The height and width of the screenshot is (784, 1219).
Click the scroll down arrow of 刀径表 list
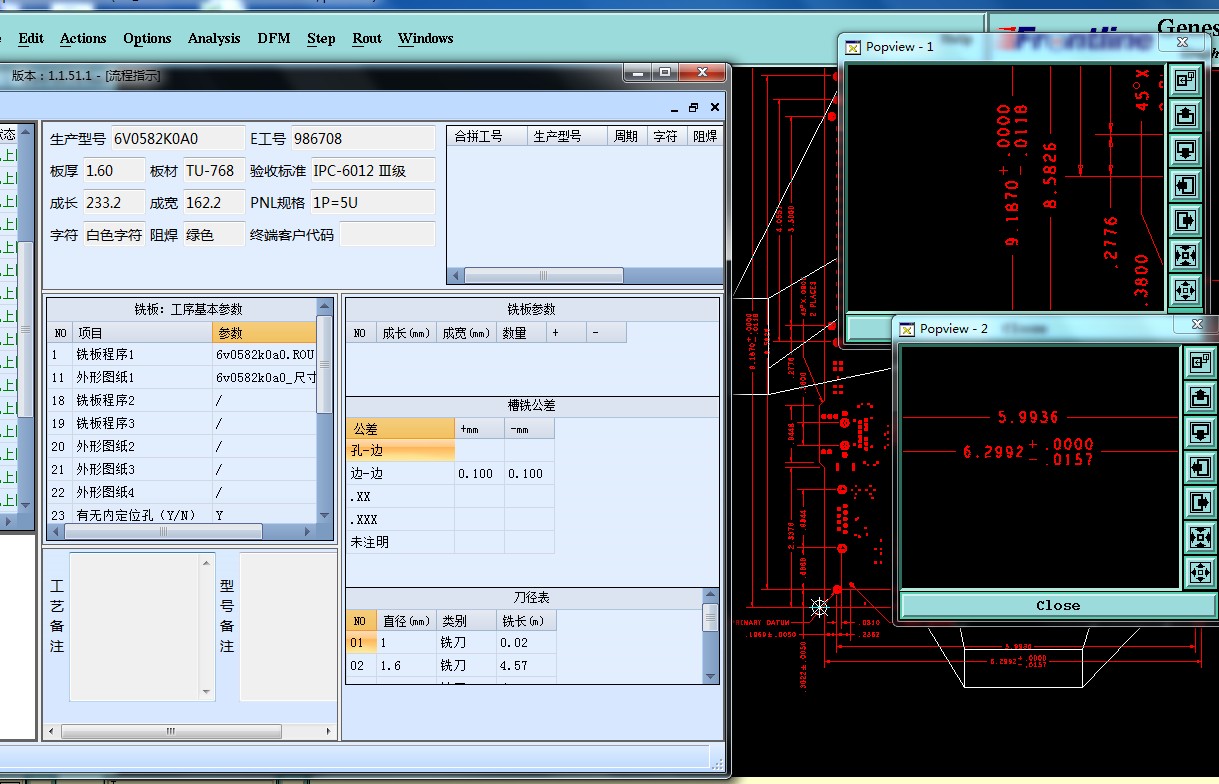pos(710,675)
